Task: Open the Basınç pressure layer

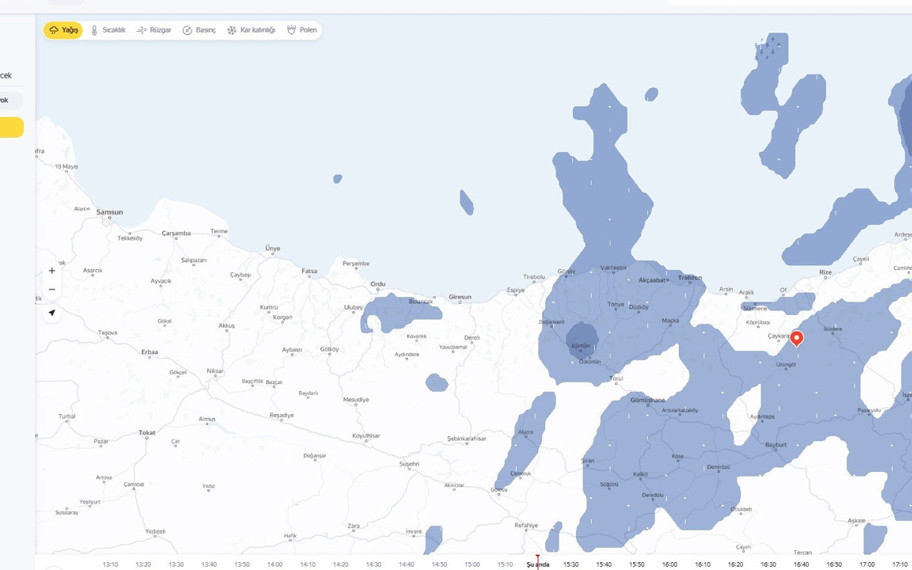Action: click(x=199, y=30)
